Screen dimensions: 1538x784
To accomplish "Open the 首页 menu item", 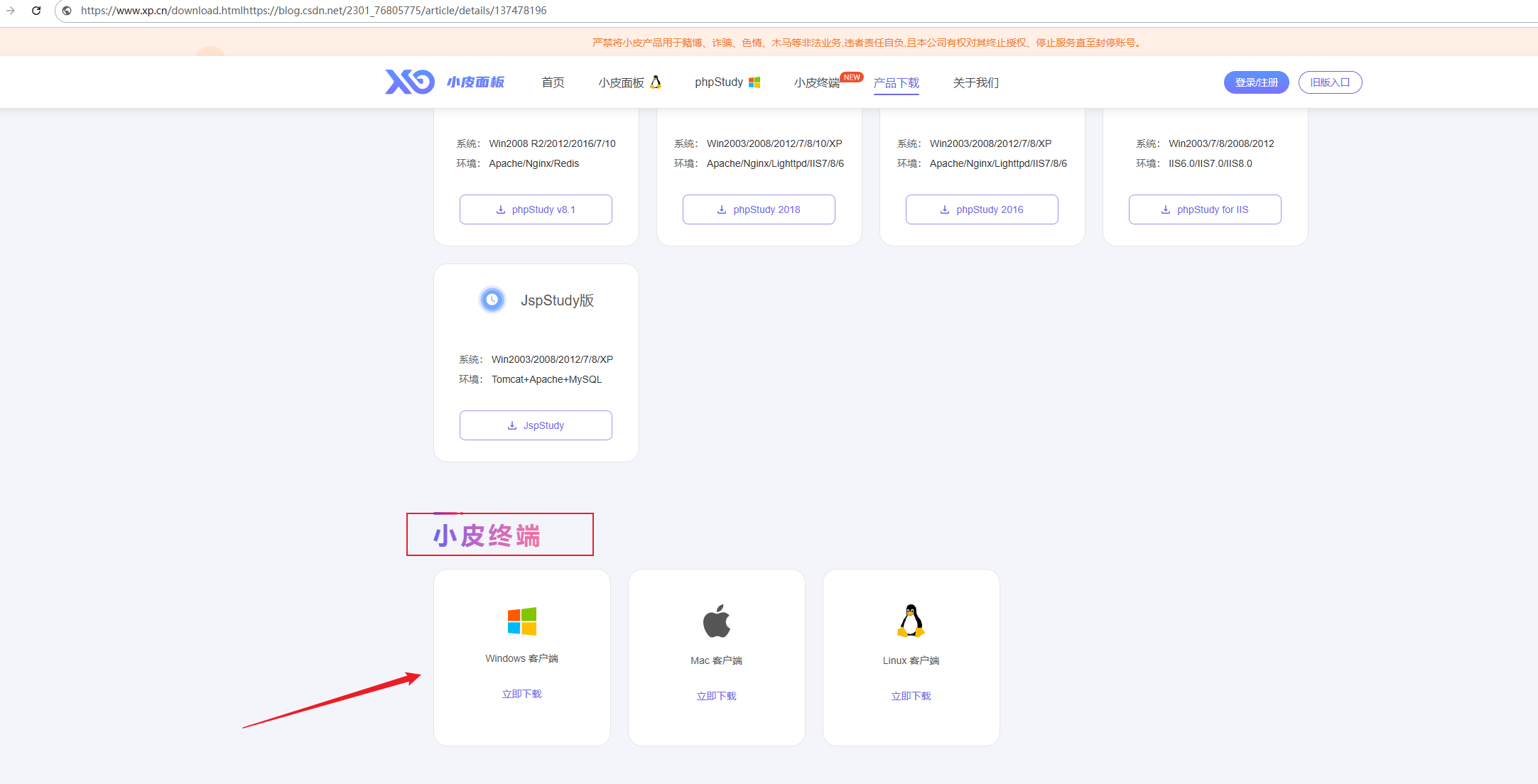I will (x=553, y=82).
